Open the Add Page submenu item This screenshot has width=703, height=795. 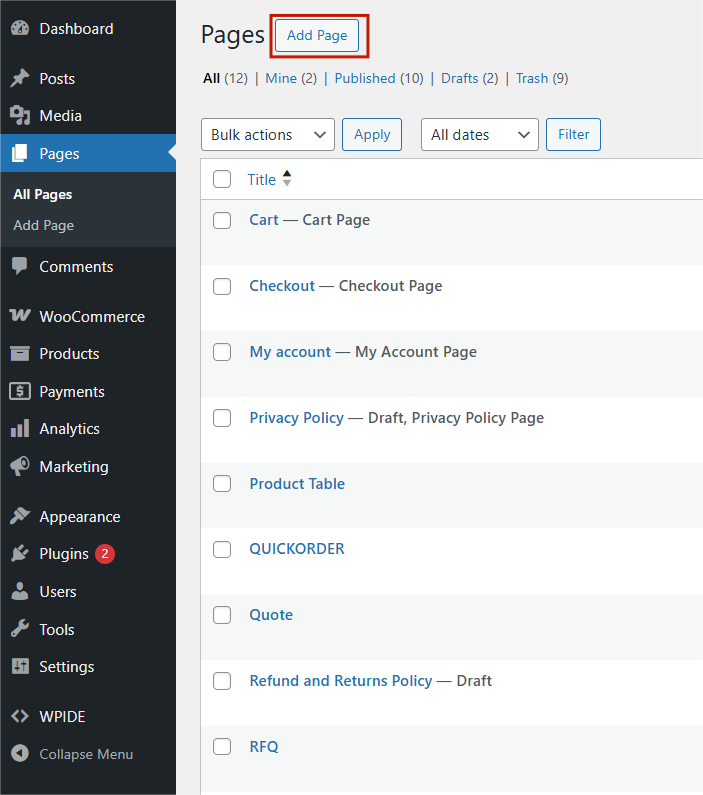pos(44,225)
